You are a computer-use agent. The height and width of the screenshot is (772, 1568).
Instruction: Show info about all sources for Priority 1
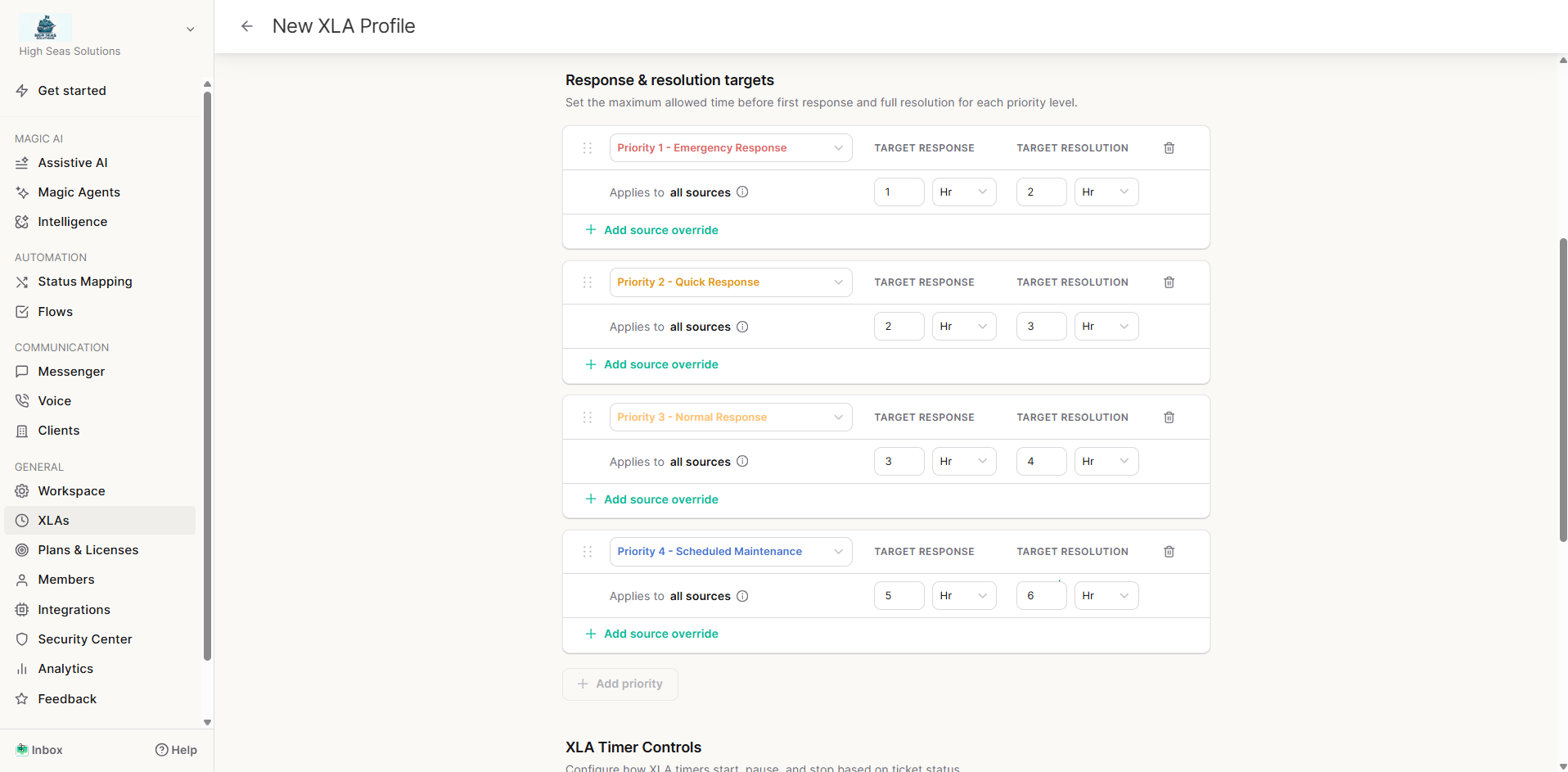[x=742, y=192]
